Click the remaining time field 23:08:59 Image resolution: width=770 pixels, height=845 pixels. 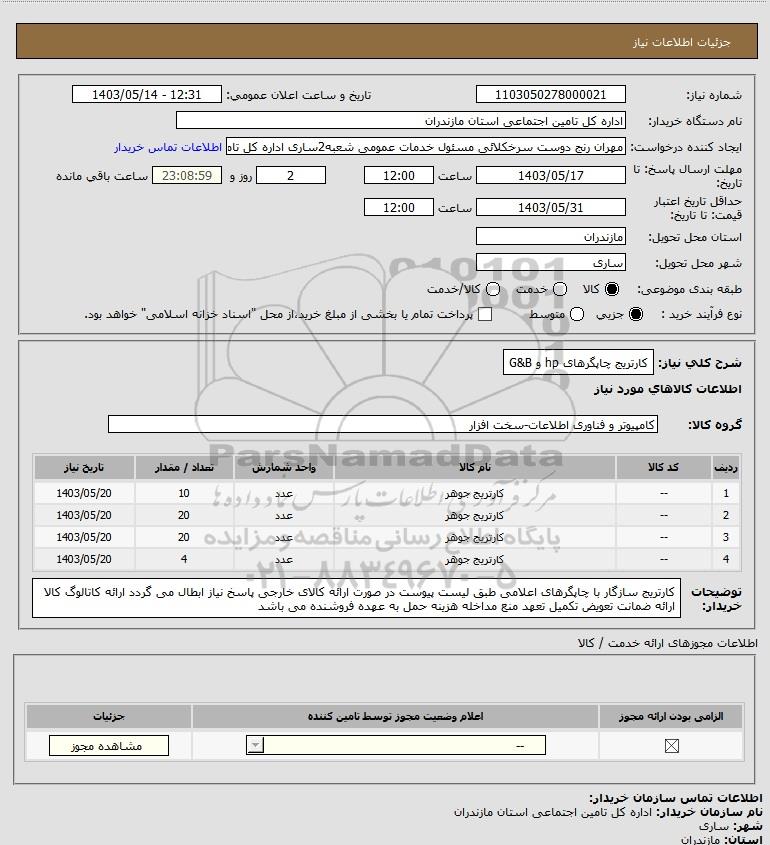187,176
